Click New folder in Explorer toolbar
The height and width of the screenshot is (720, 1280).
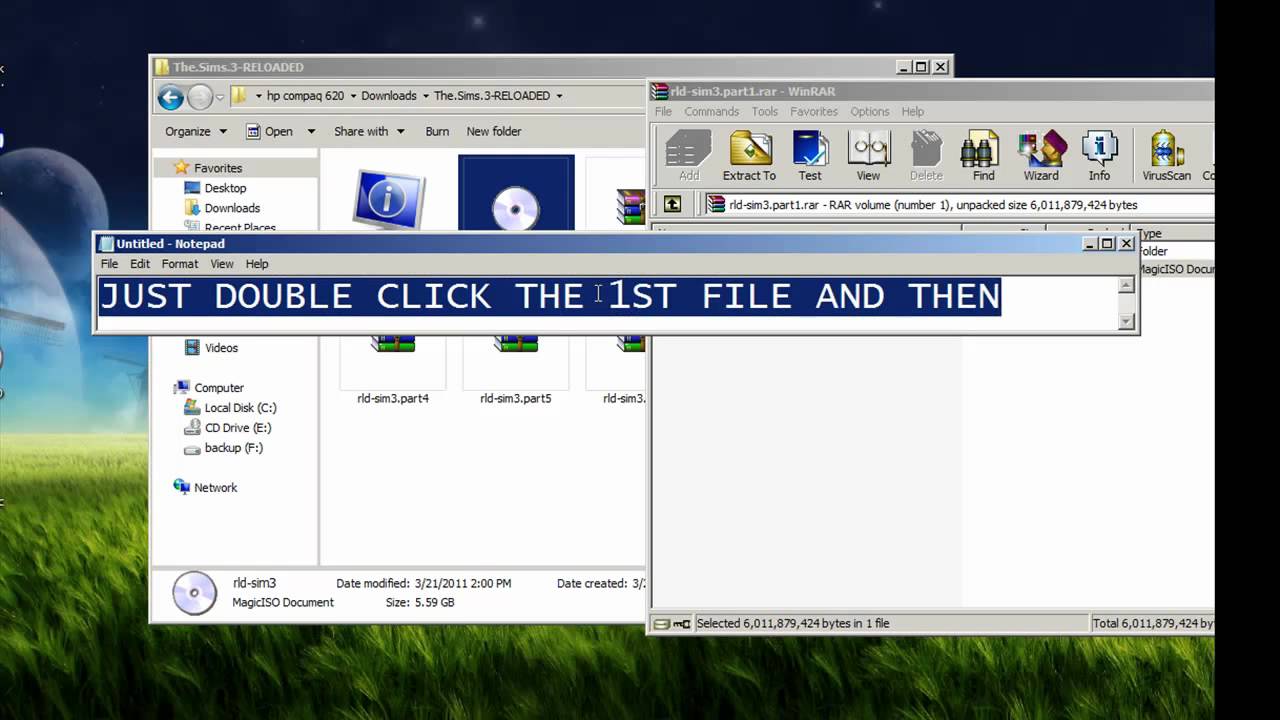[x=494, y=131]
